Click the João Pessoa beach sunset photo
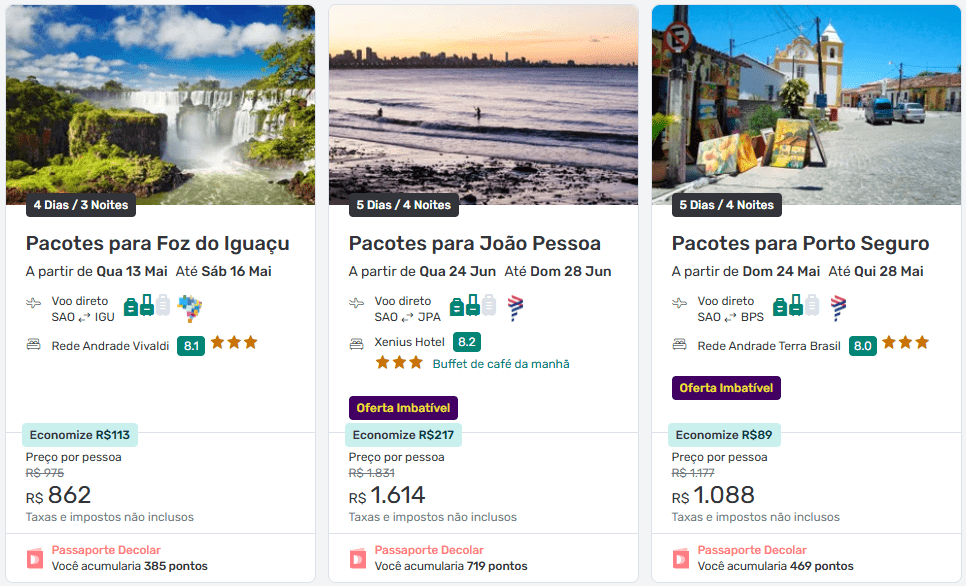 483,100
